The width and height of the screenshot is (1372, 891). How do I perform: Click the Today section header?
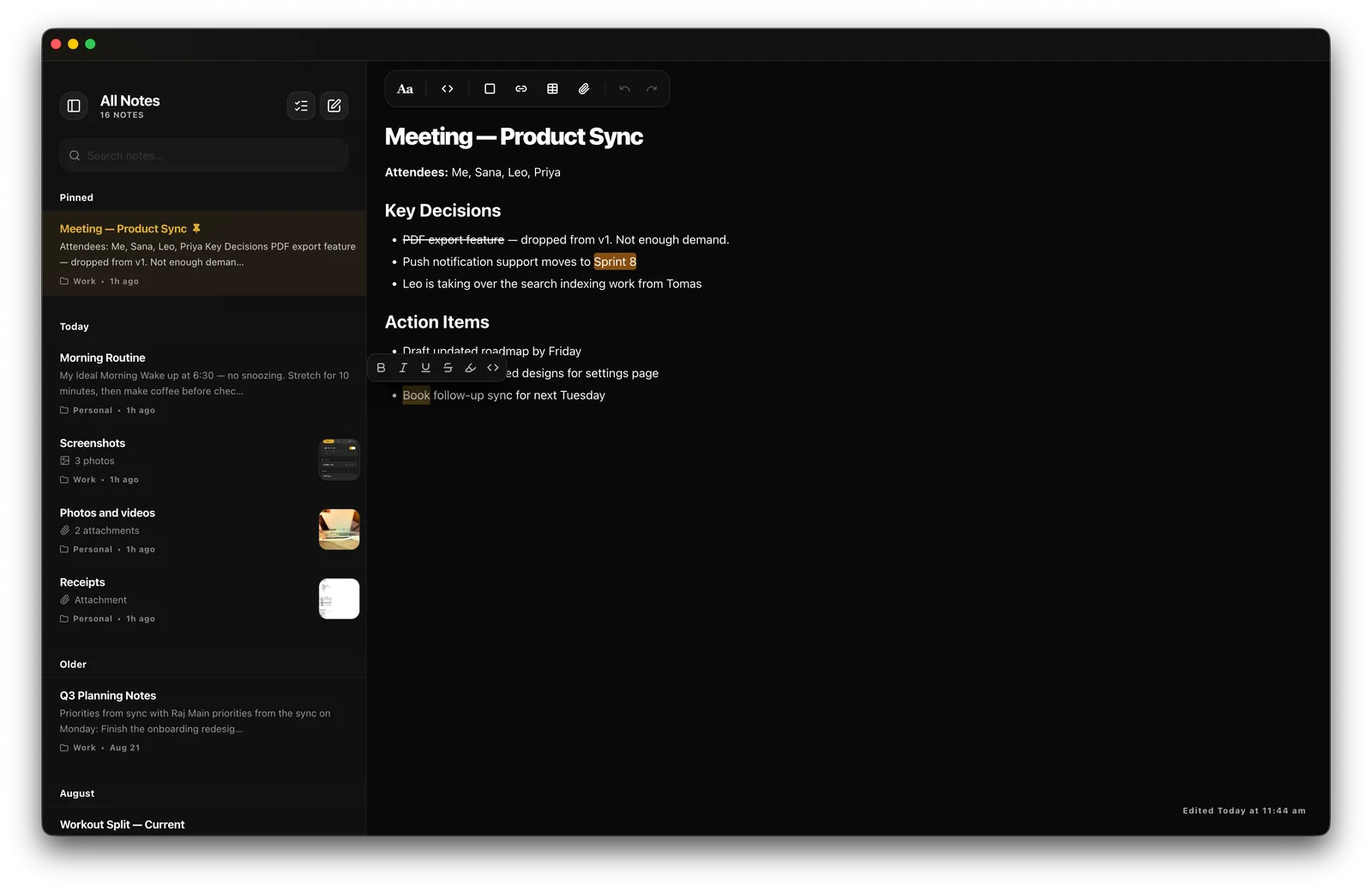(x=74, y=327)
